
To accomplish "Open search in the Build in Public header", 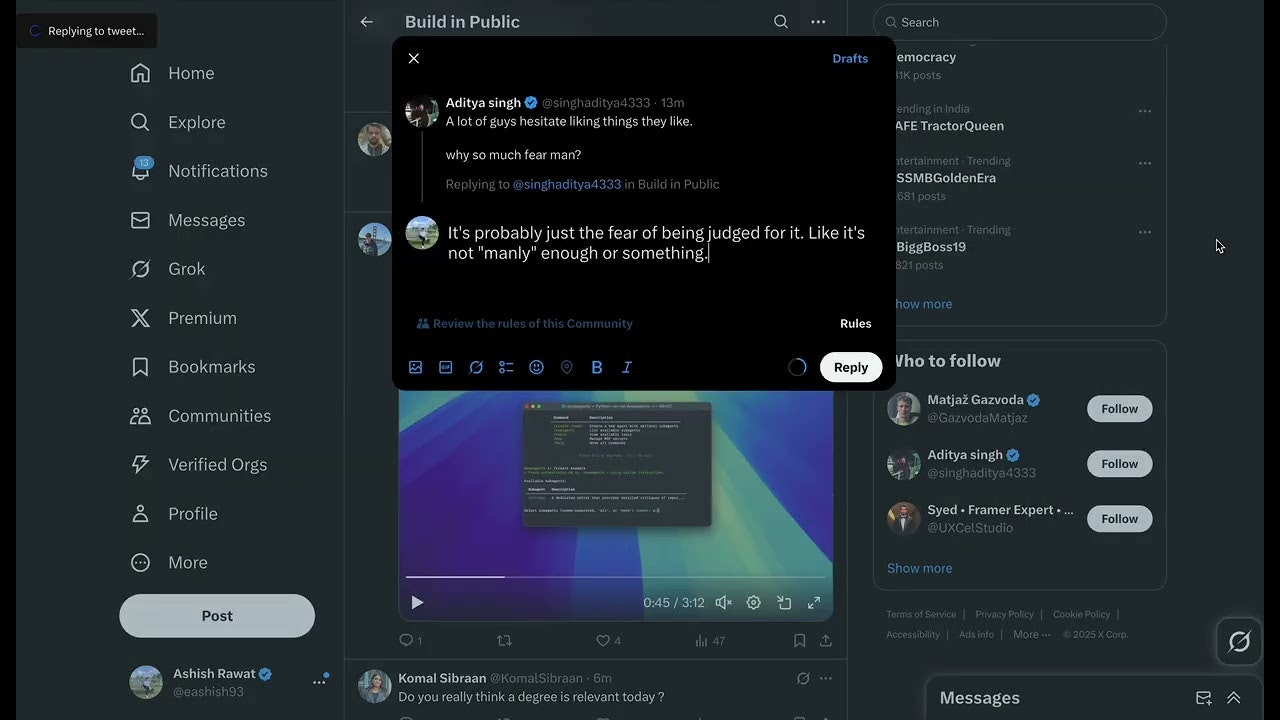I will click(x=781, y=21).
